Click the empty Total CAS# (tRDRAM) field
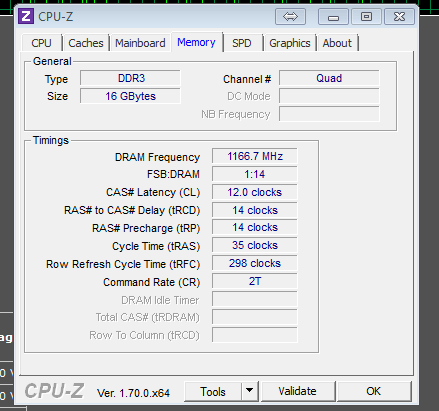The width and height of the screenshot is (439, 411). (x=255, y=317)
